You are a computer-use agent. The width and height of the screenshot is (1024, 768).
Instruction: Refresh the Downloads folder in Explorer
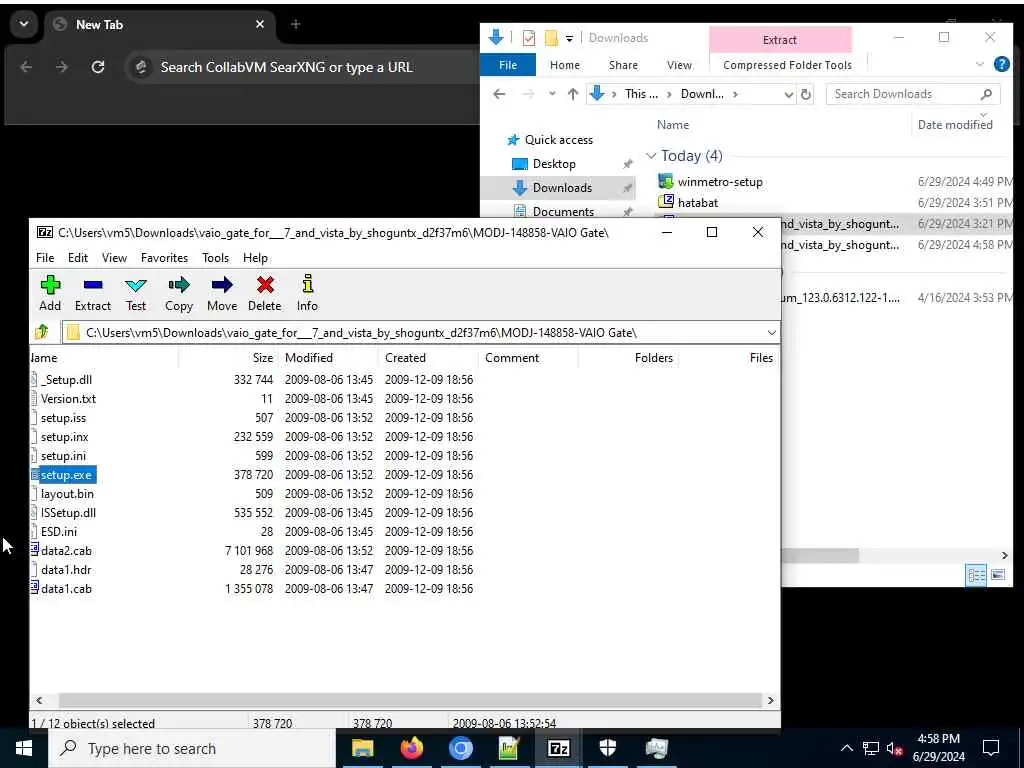(807, 94)
